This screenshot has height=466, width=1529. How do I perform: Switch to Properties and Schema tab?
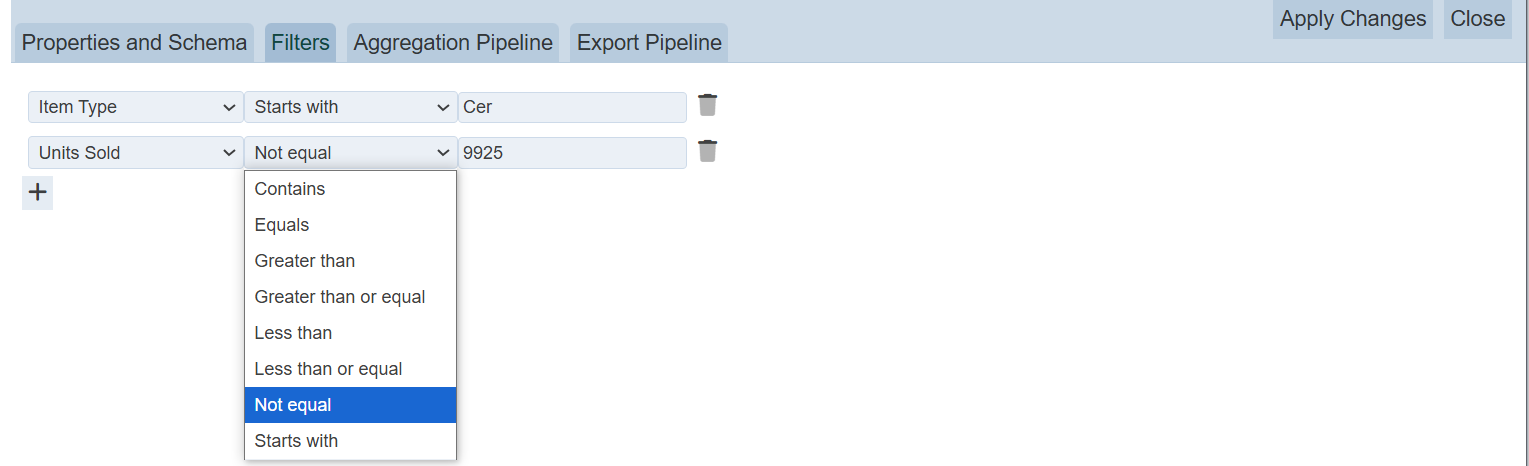(134, 43)
